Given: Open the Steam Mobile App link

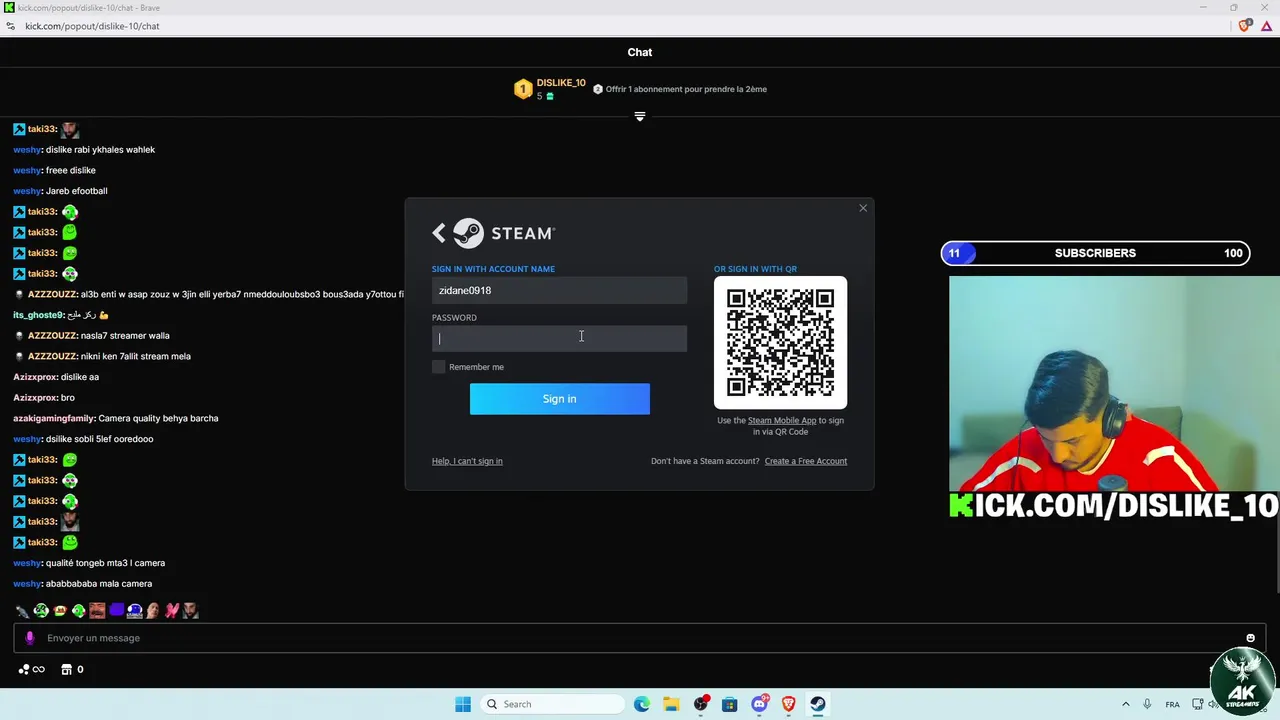Looking at the screenshot, I should (x=782, y=420).
